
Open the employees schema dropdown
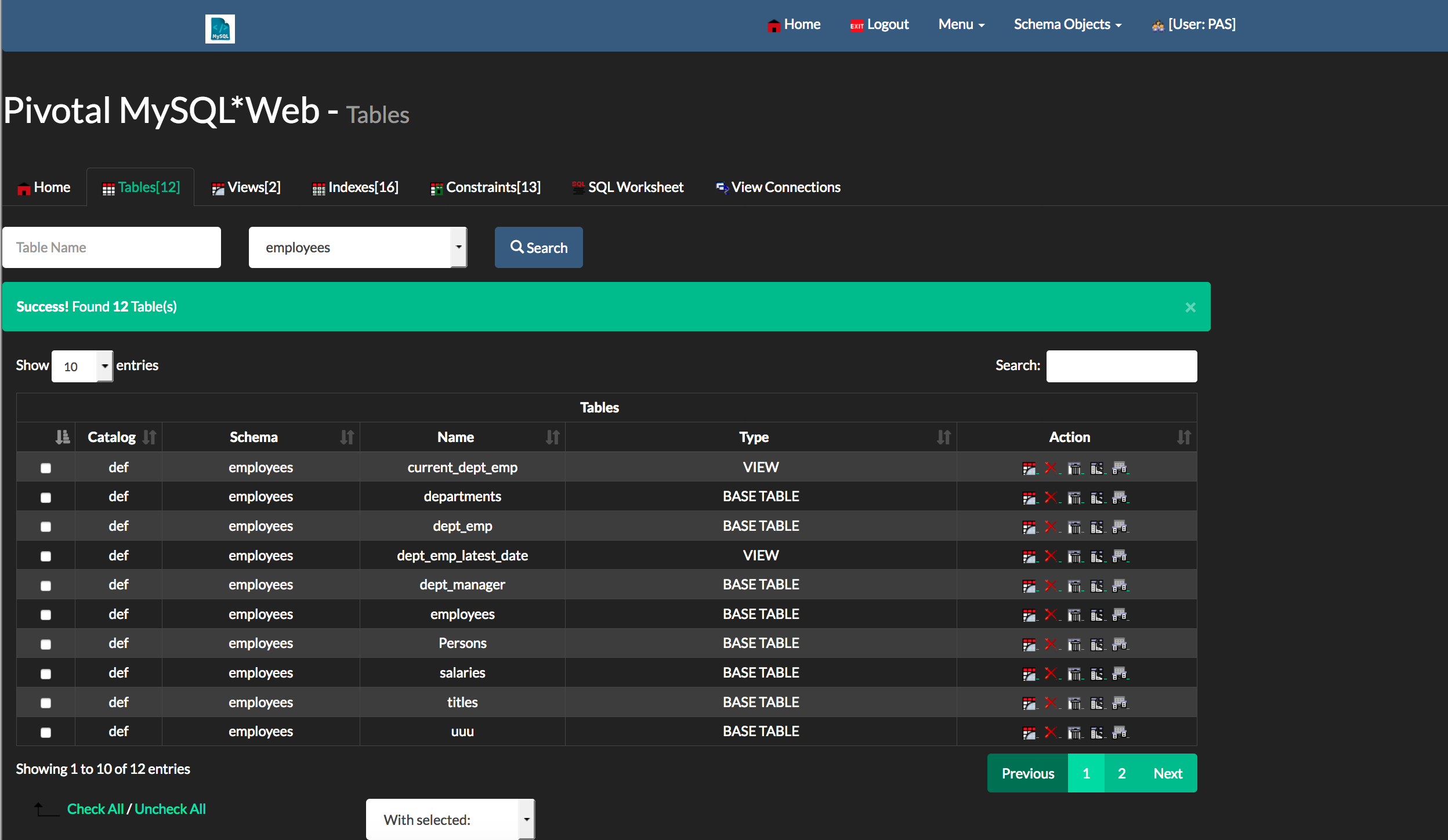pos(357,247)
